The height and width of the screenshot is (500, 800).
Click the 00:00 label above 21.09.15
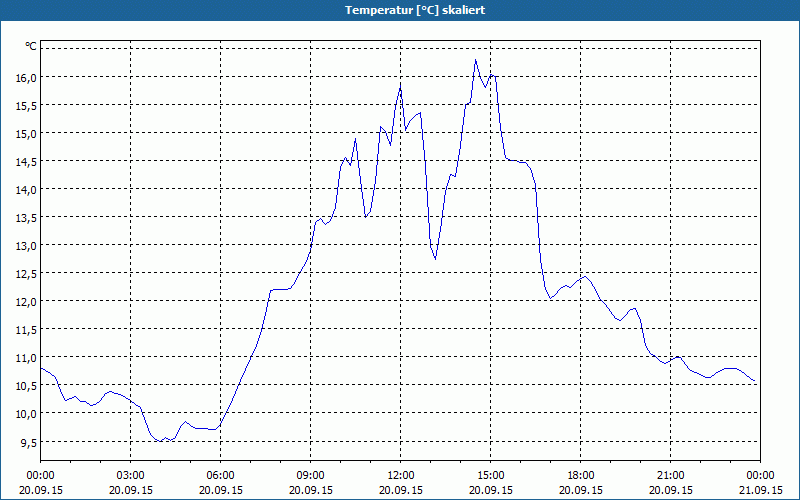(x=760, y=476)
